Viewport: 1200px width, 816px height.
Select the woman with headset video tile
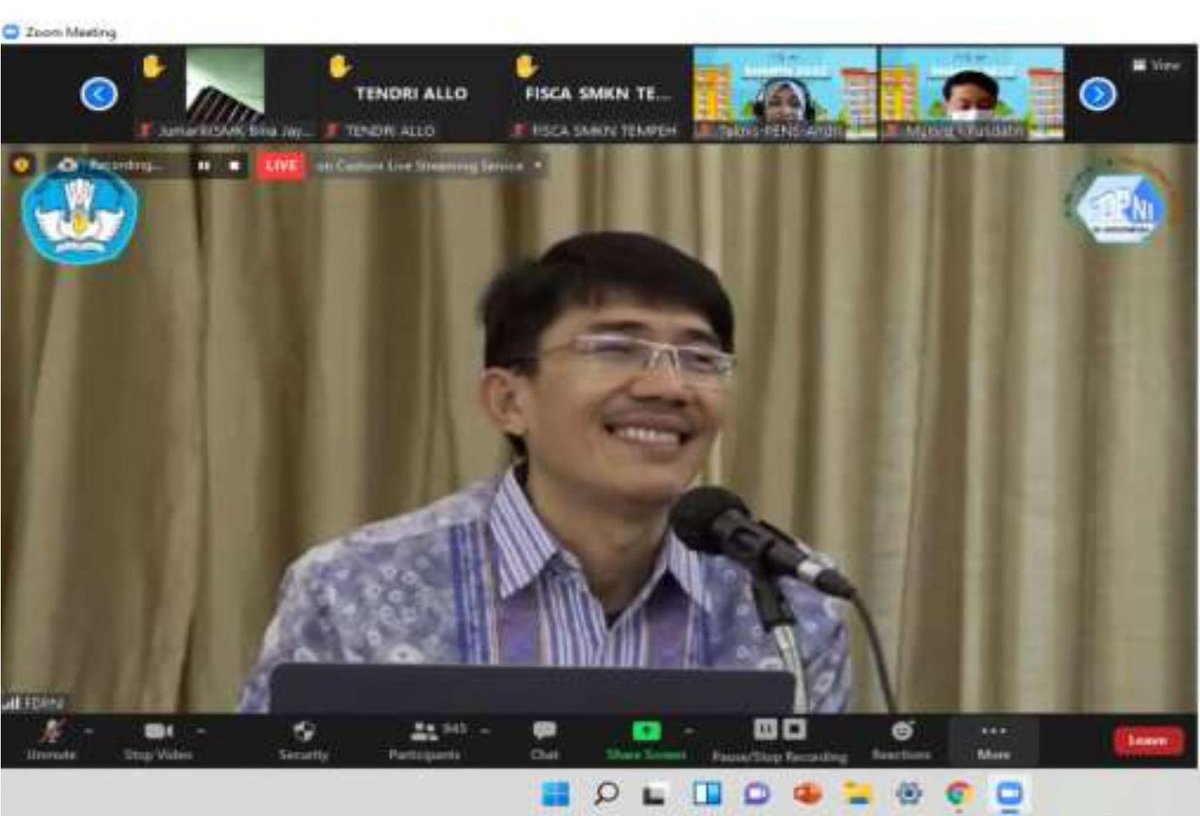[x=785, y=93]
